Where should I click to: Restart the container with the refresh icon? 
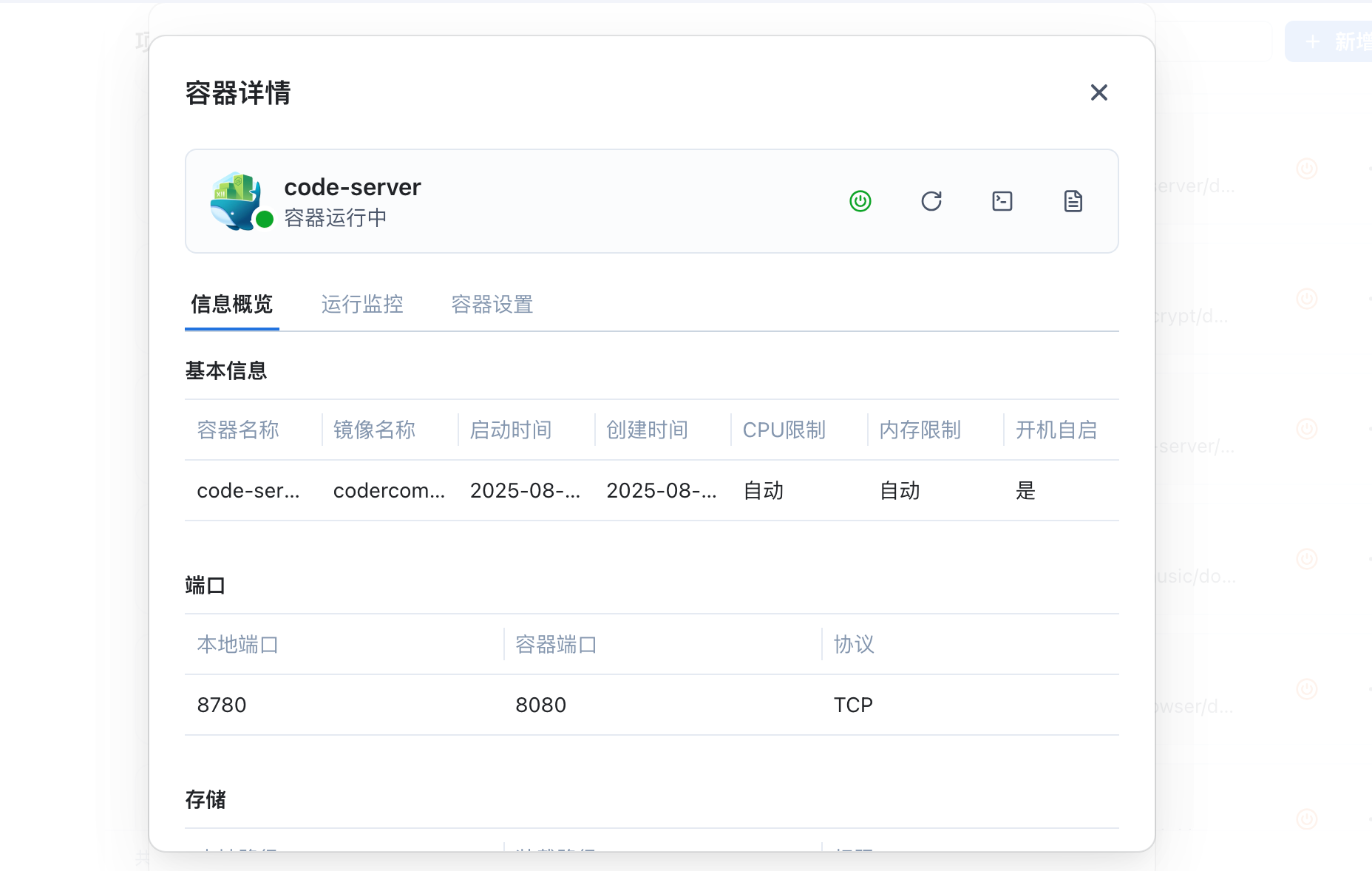931,201
